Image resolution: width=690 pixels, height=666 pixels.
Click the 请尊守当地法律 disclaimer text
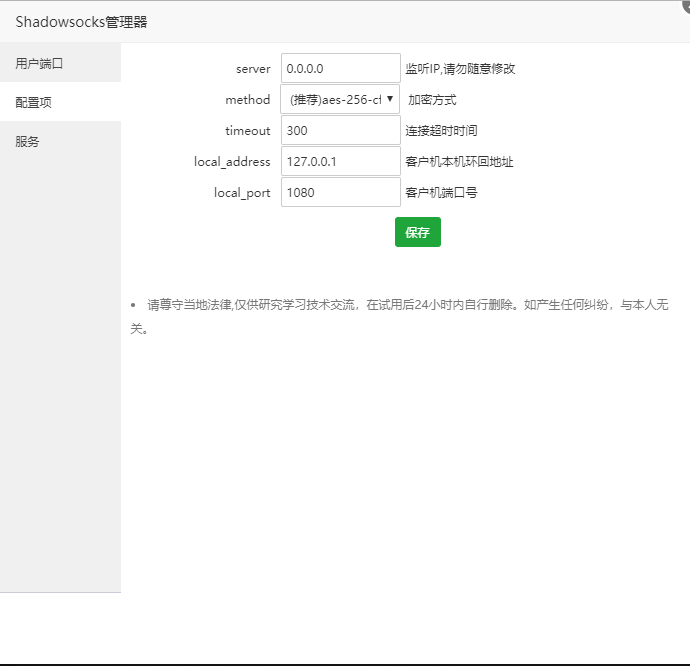[400, 316]
